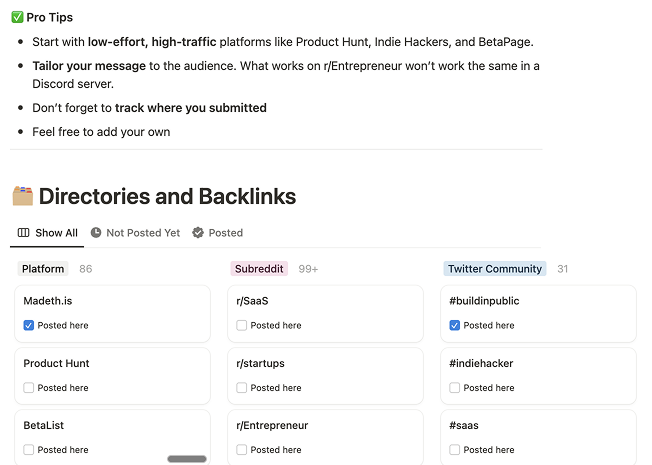Check Posted here for Product Hunt

[29, 388]
